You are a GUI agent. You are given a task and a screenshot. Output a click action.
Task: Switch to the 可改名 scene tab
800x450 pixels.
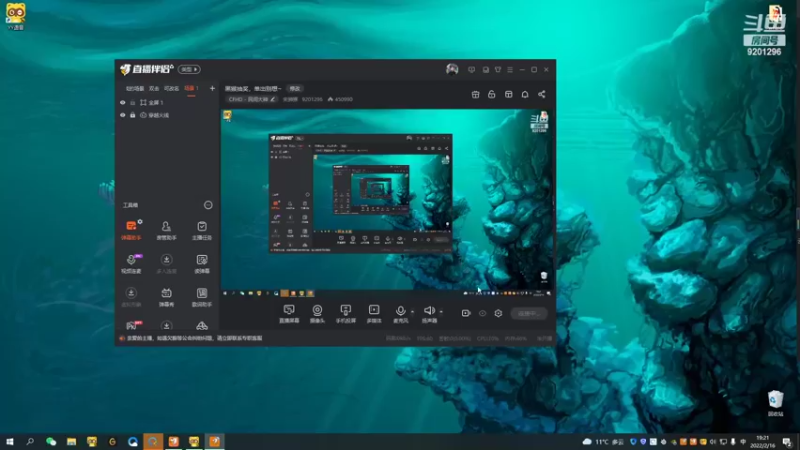click(171, 89)
